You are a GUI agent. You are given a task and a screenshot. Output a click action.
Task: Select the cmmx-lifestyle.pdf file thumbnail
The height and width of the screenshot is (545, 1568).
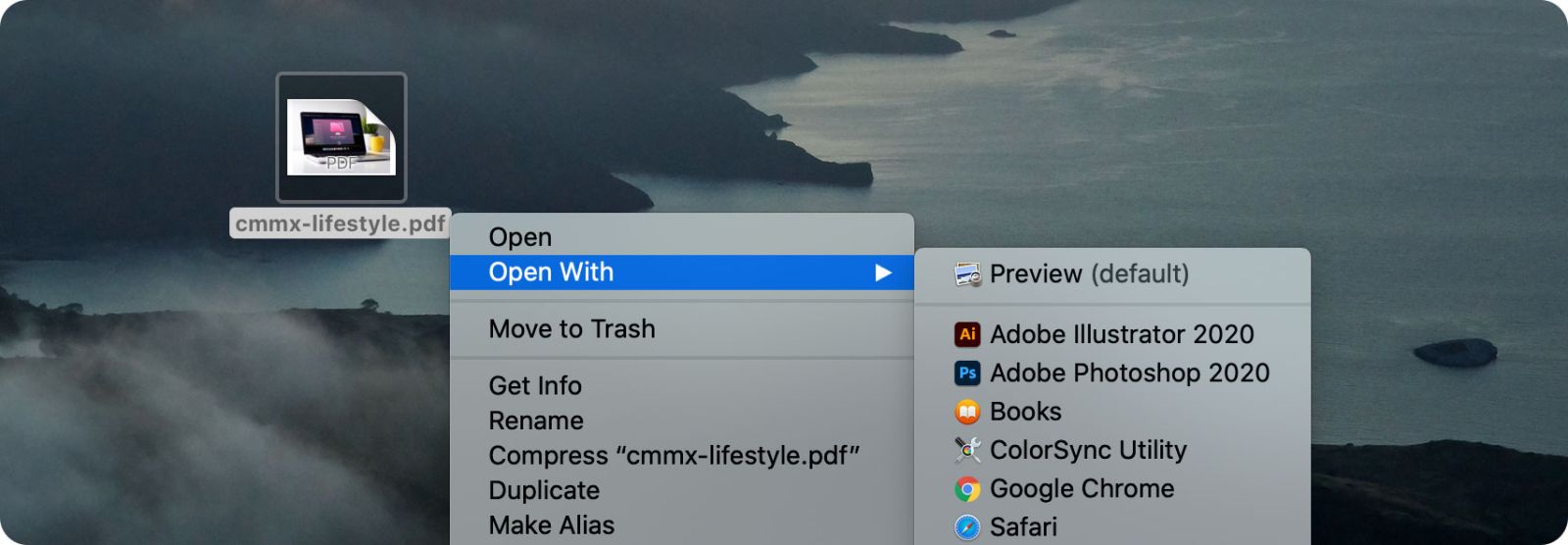pyautogui.click(x=341, y=137)
